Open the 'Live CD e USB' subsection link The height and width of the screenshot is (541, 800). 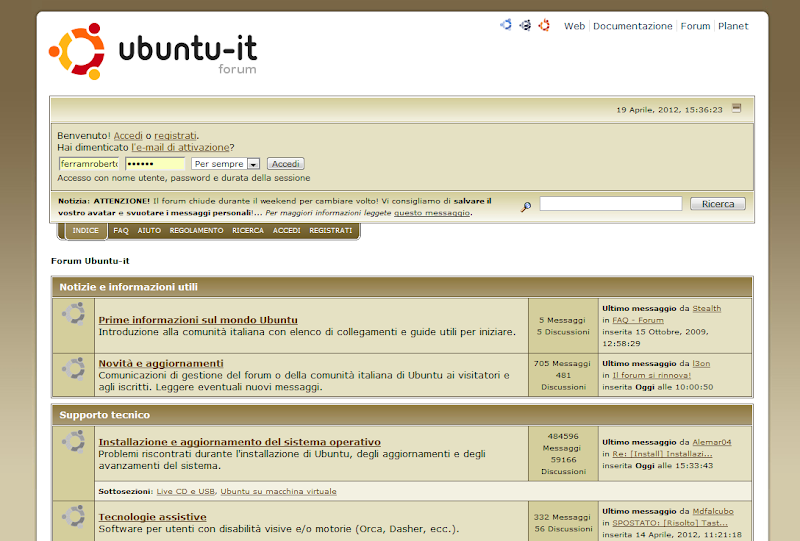tap(185, 491)
